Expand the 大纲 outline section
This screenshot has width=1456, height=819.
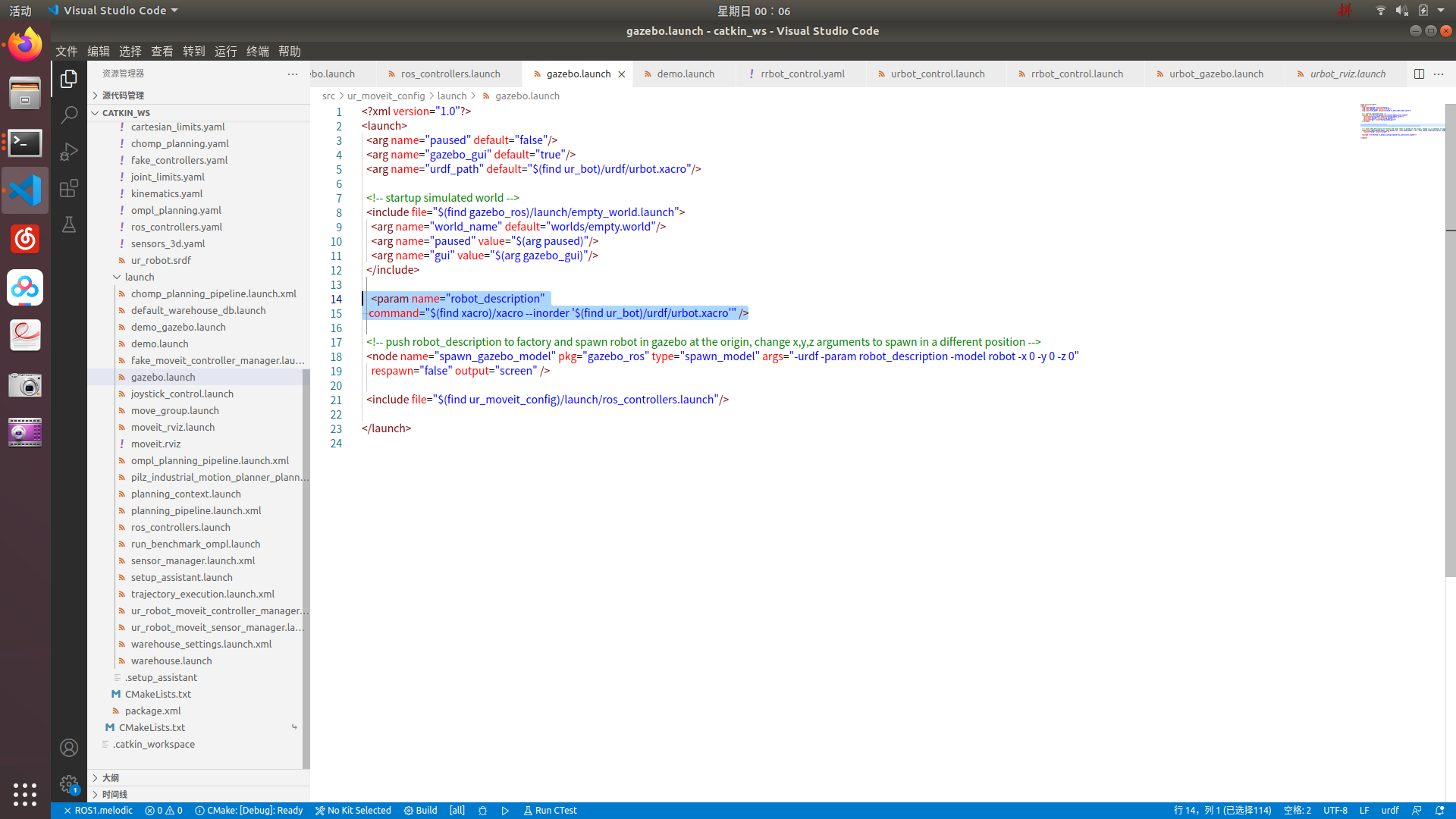pos(111,777)
